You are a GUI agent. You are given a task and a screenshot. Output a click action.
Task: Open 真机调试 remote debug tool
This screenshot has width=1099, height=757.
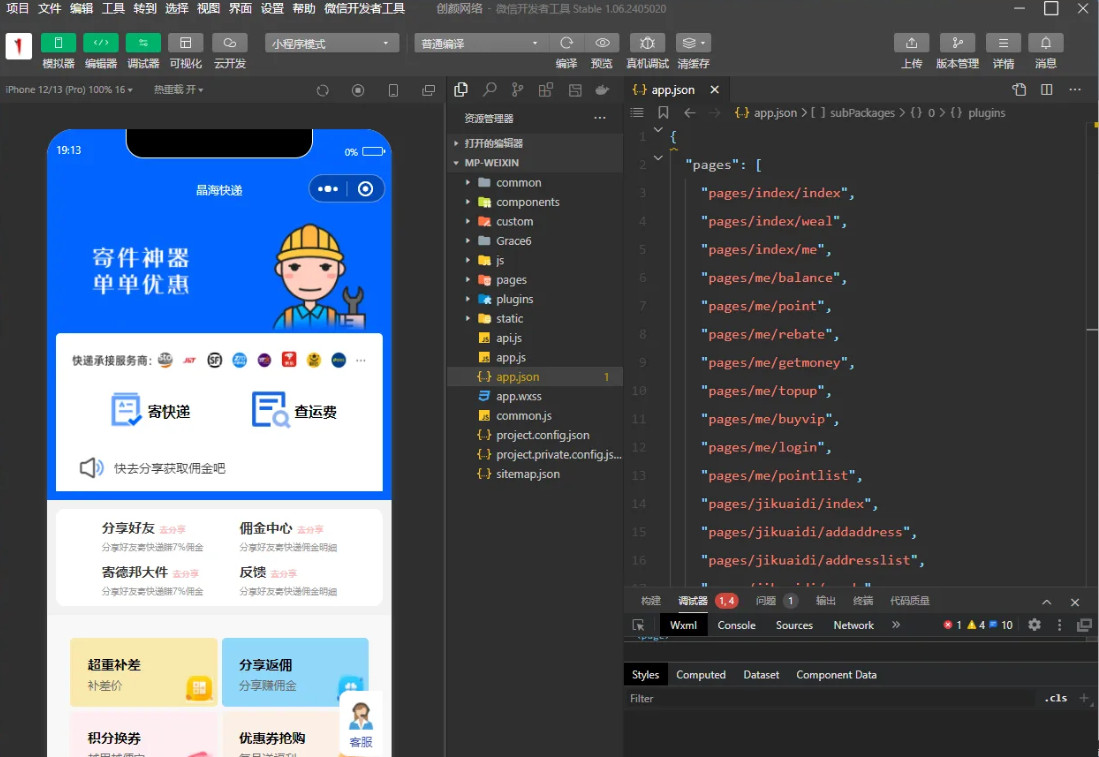[x=647, y=43]
